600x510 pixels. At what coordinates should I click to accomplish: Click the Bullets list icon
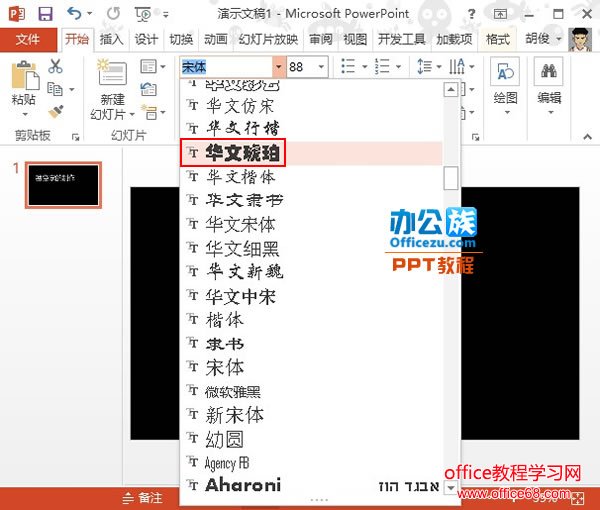348,66
